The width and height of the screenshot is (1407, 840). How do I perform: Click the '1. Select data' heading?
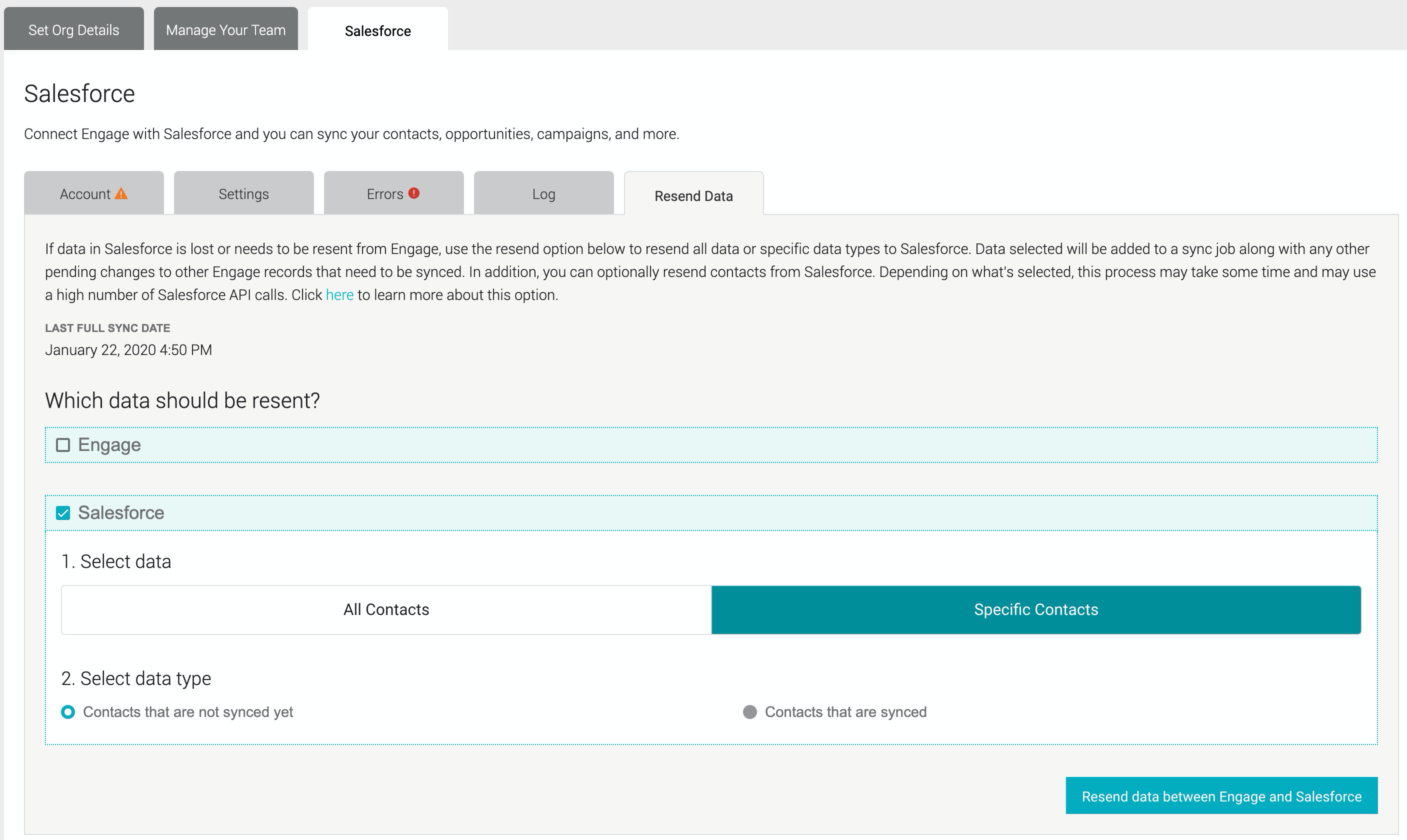116,561
